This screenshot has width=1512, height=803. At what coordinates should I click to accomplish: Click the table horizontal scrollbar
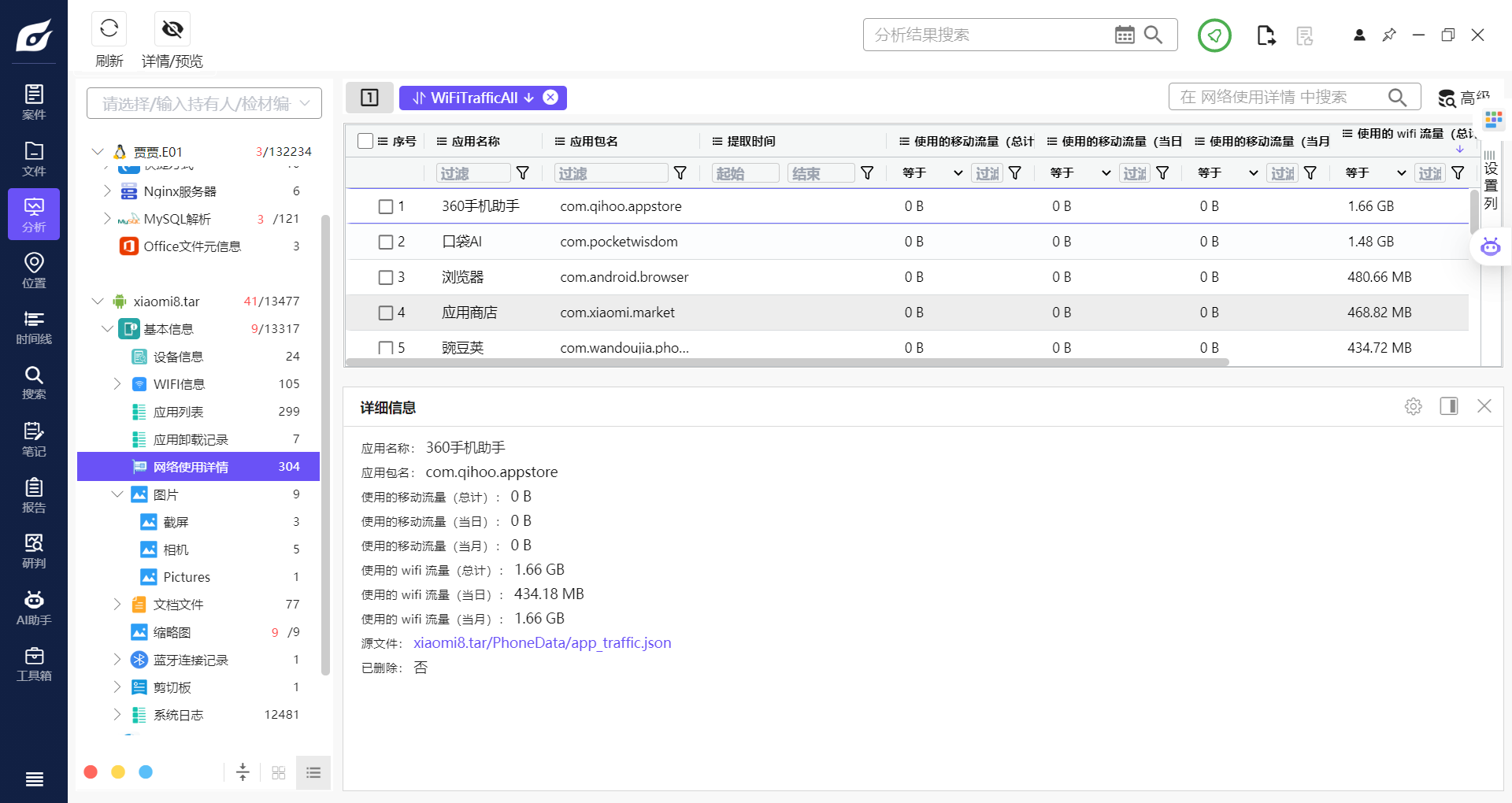787,362
